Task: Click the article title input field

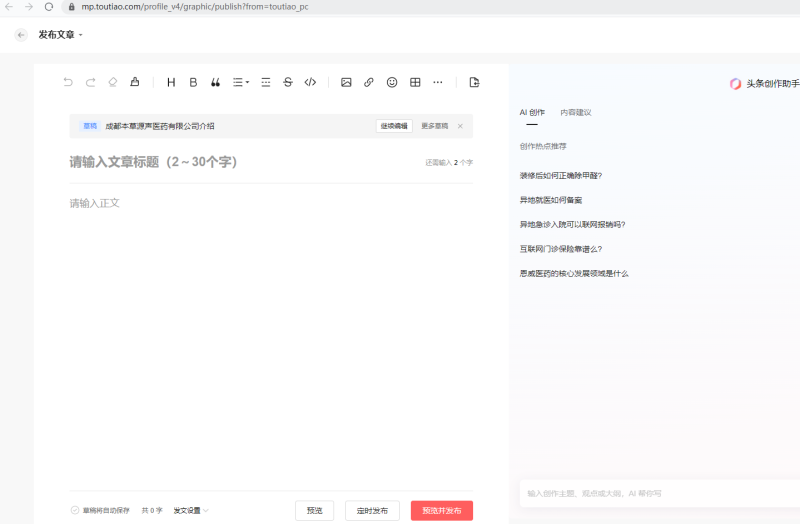Action: coord(245,162)
